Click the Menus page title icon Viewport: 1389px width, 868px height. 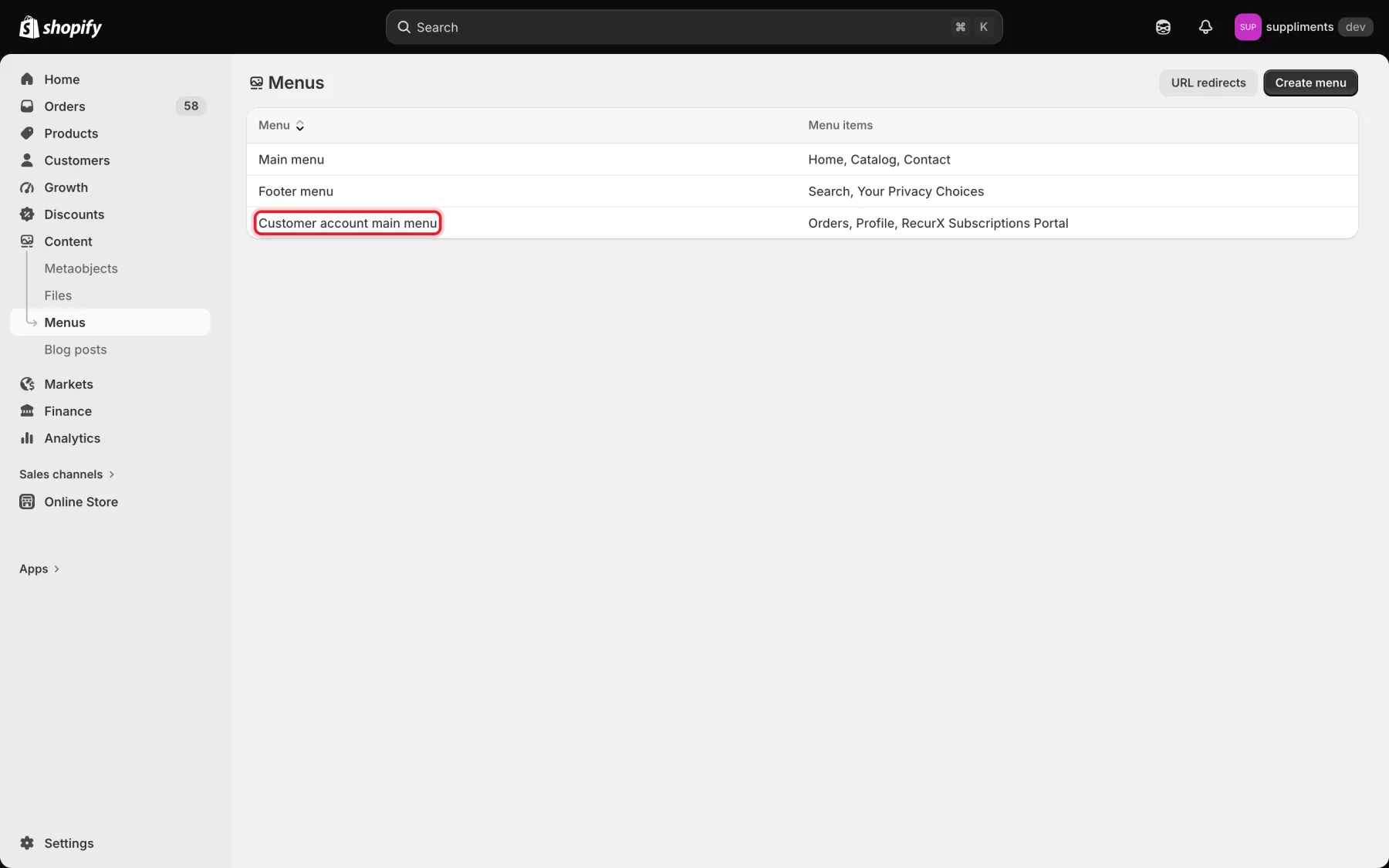click(256, 83)
